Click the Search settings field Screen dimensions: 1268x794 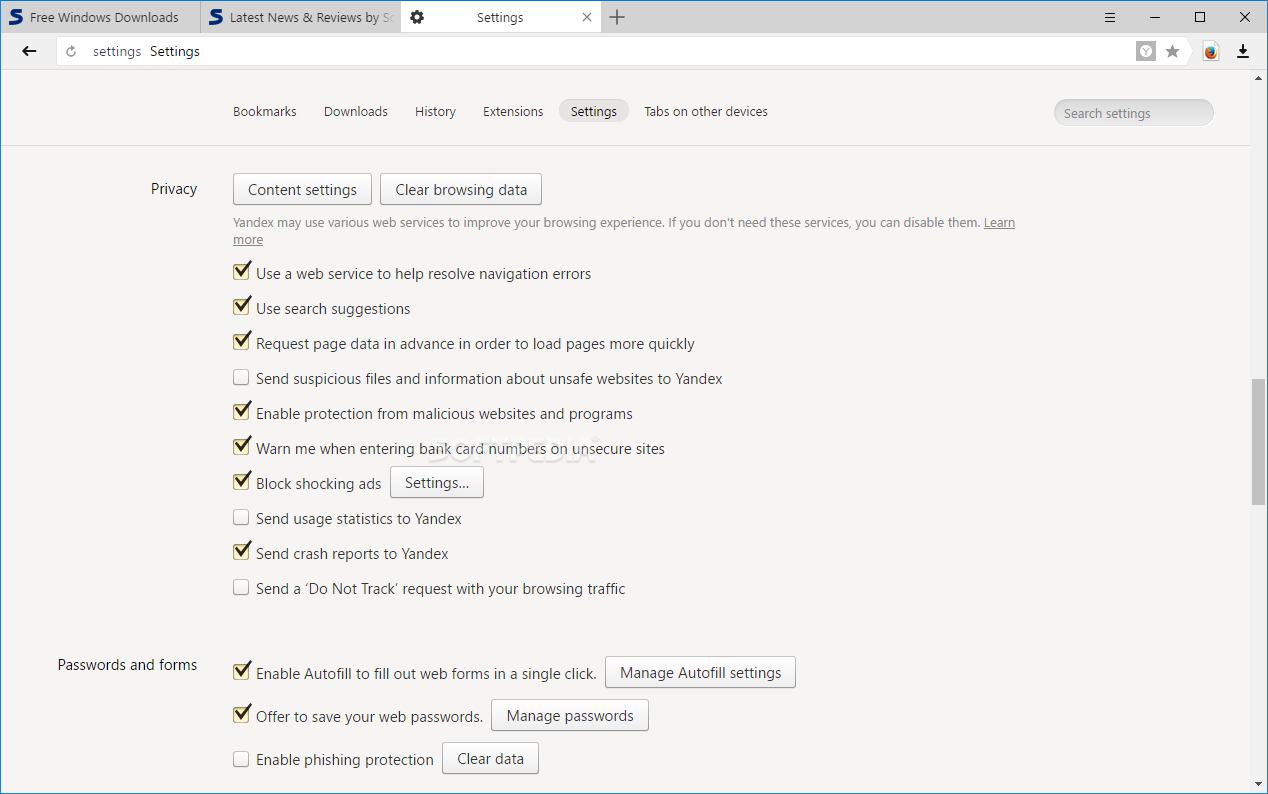pyautogui.click(x=1133, y=113)
